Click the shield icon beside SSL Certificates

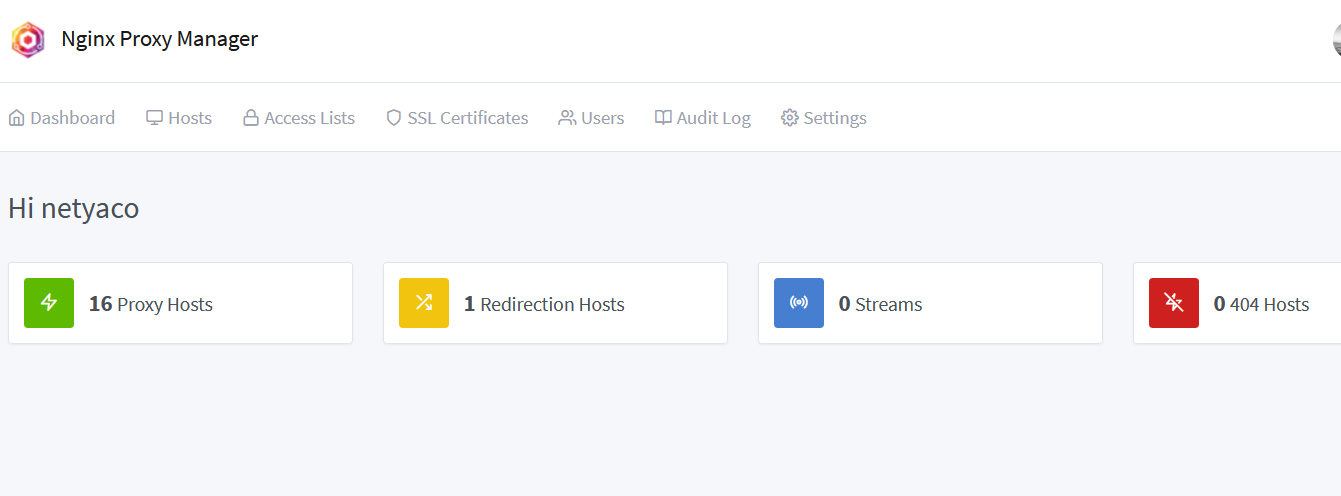(394, 118)
